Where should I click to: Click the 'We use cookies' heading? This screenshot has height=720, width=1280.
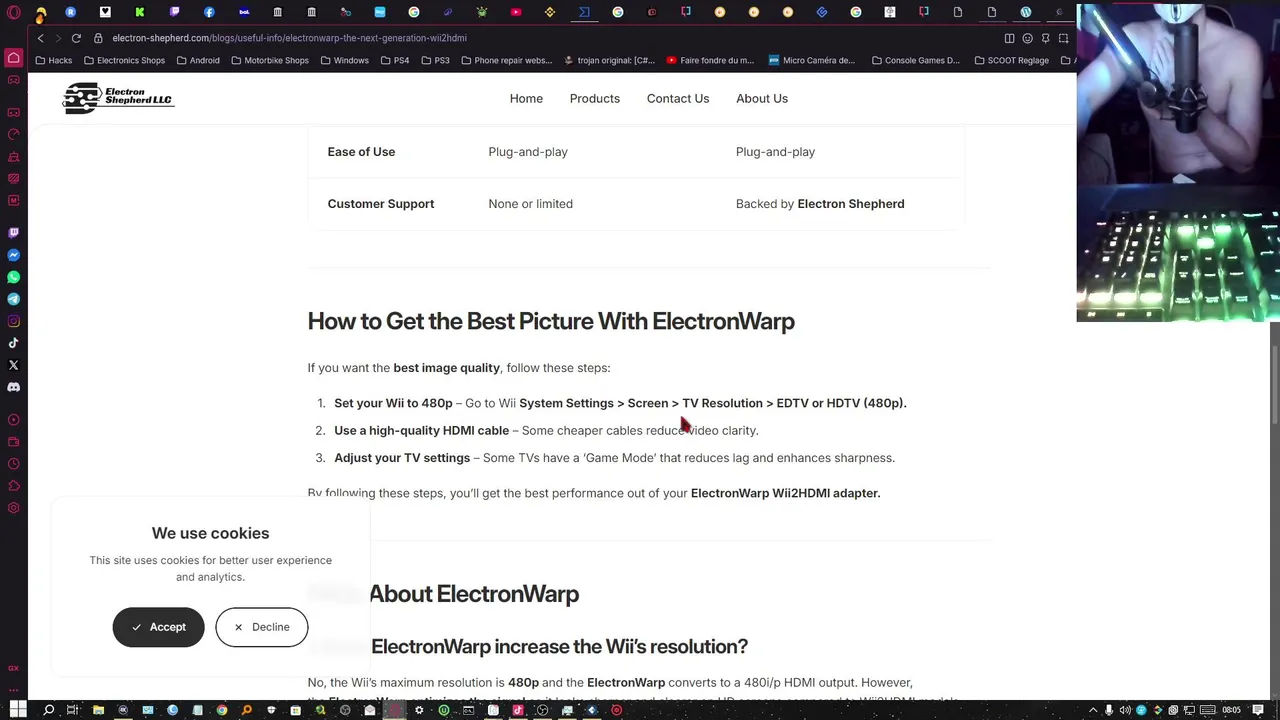(x=210, y=533)
